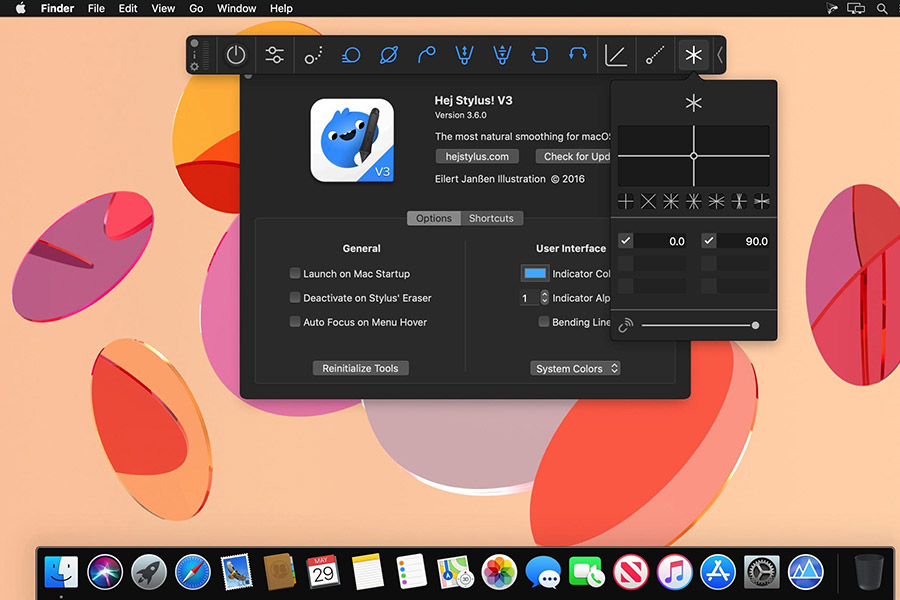Open System Preferences from the Dock

tap(762, 572)
